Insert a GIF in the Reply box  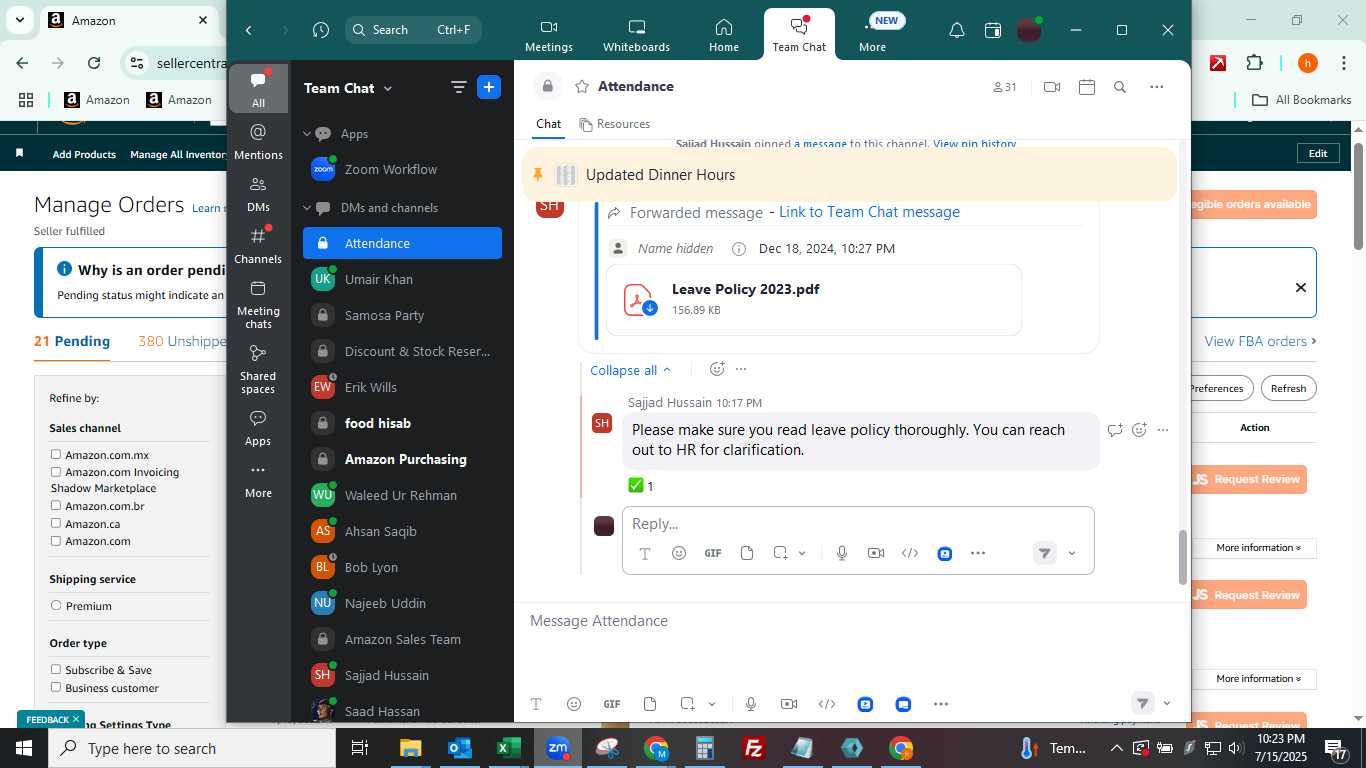(x=713, y=553)
